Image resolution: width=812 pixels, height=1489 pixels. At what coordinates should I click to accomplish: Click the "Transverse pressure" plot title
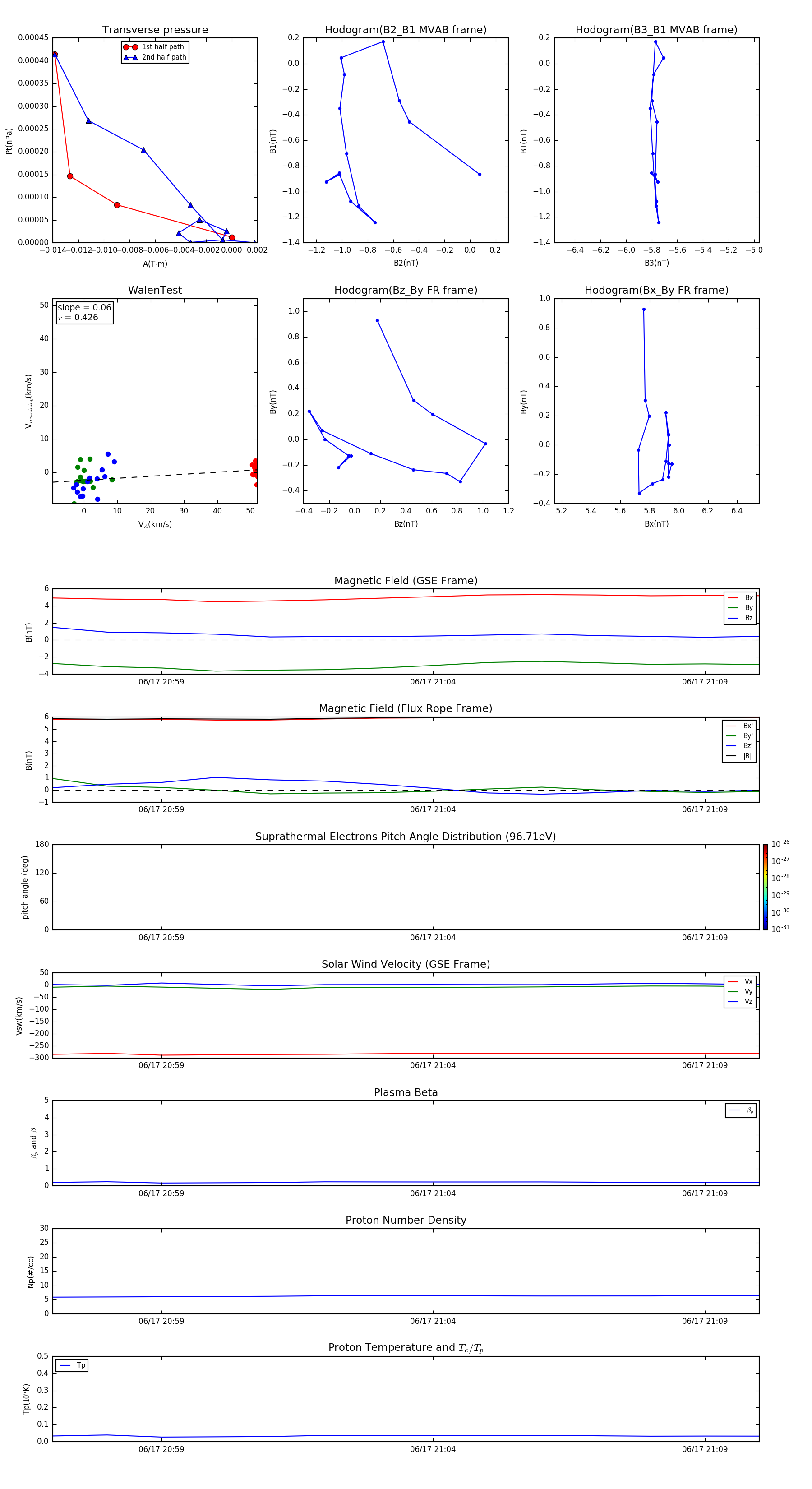pos(155,30)
